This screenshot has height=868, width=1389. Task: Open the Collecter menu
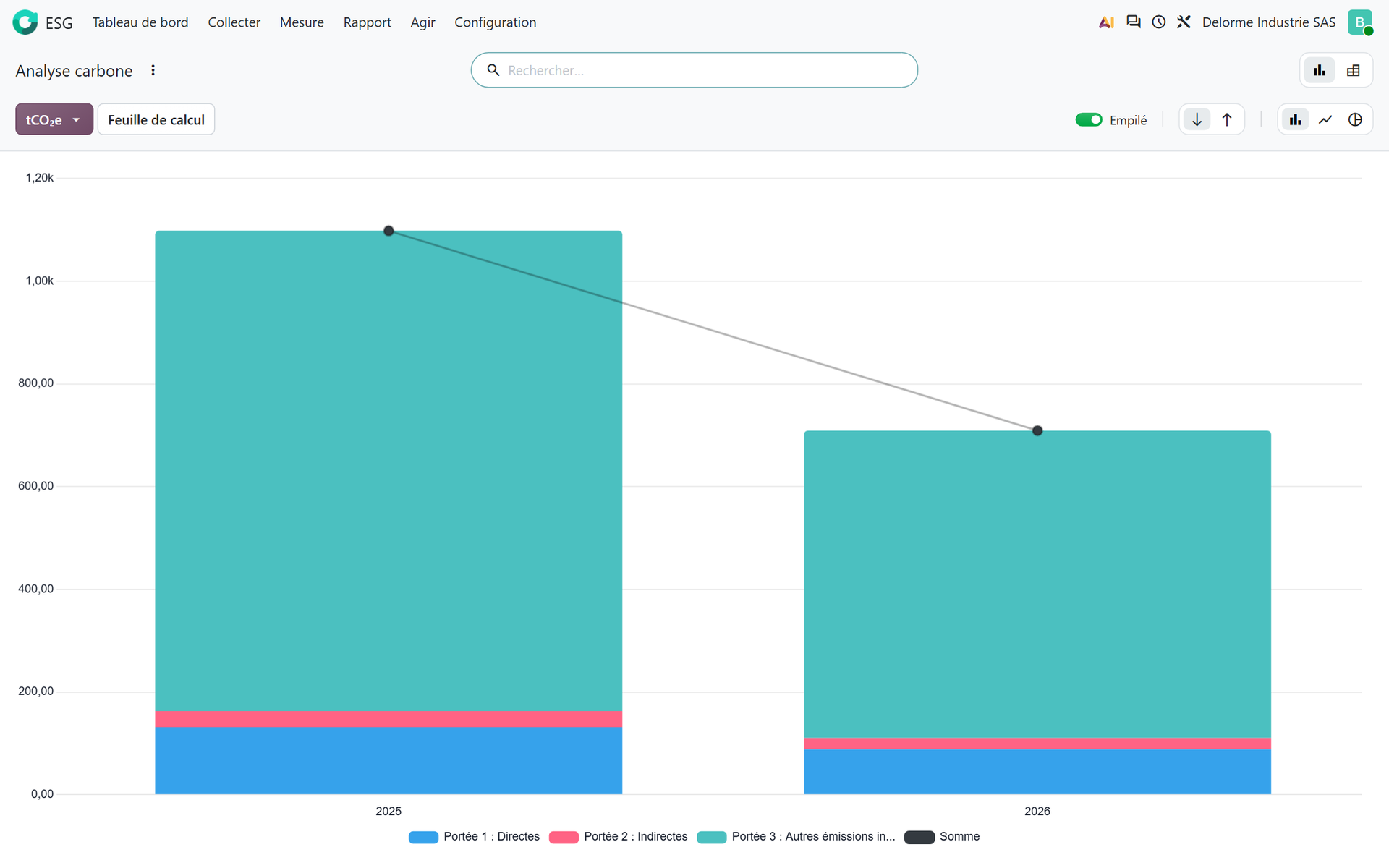click(234, 22)
